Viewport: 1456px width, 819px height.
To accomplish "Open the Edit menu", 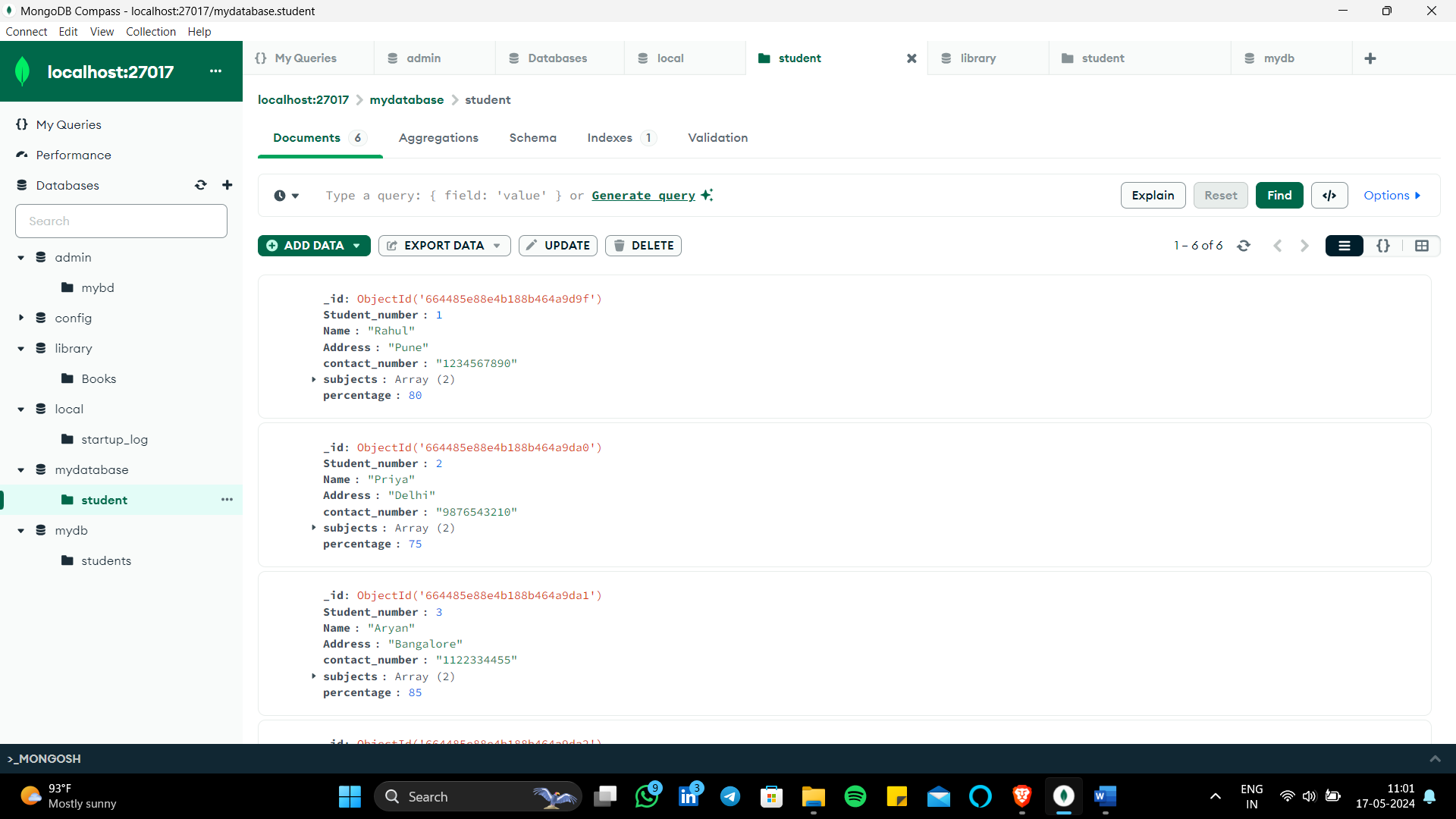I will click(68, 32).
